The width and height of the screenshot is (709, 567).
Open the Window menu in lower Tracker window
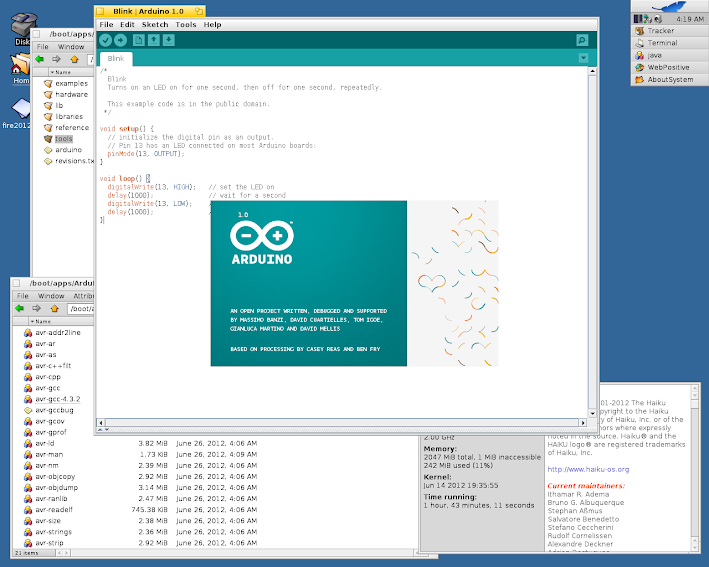51,296
